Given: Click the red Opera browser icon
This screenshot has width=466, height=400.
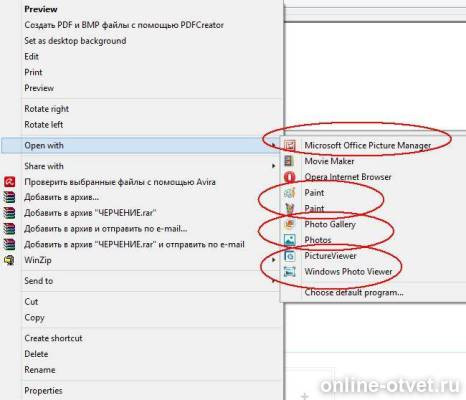Looking at the screenshot, I should (290, 177).
